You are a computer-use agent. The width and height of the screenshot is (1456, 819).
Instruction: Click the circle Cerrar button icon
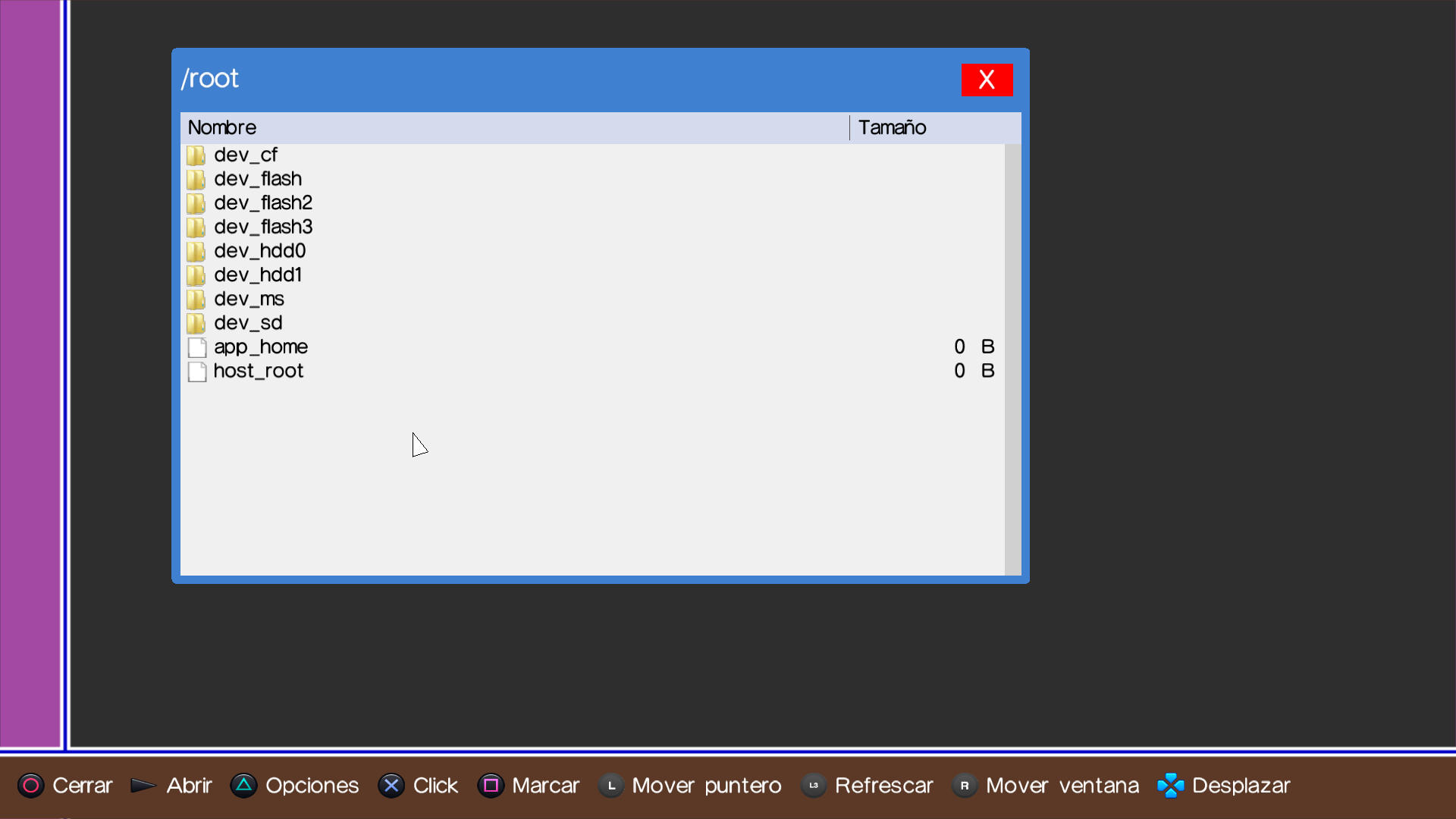click(31, 786)
